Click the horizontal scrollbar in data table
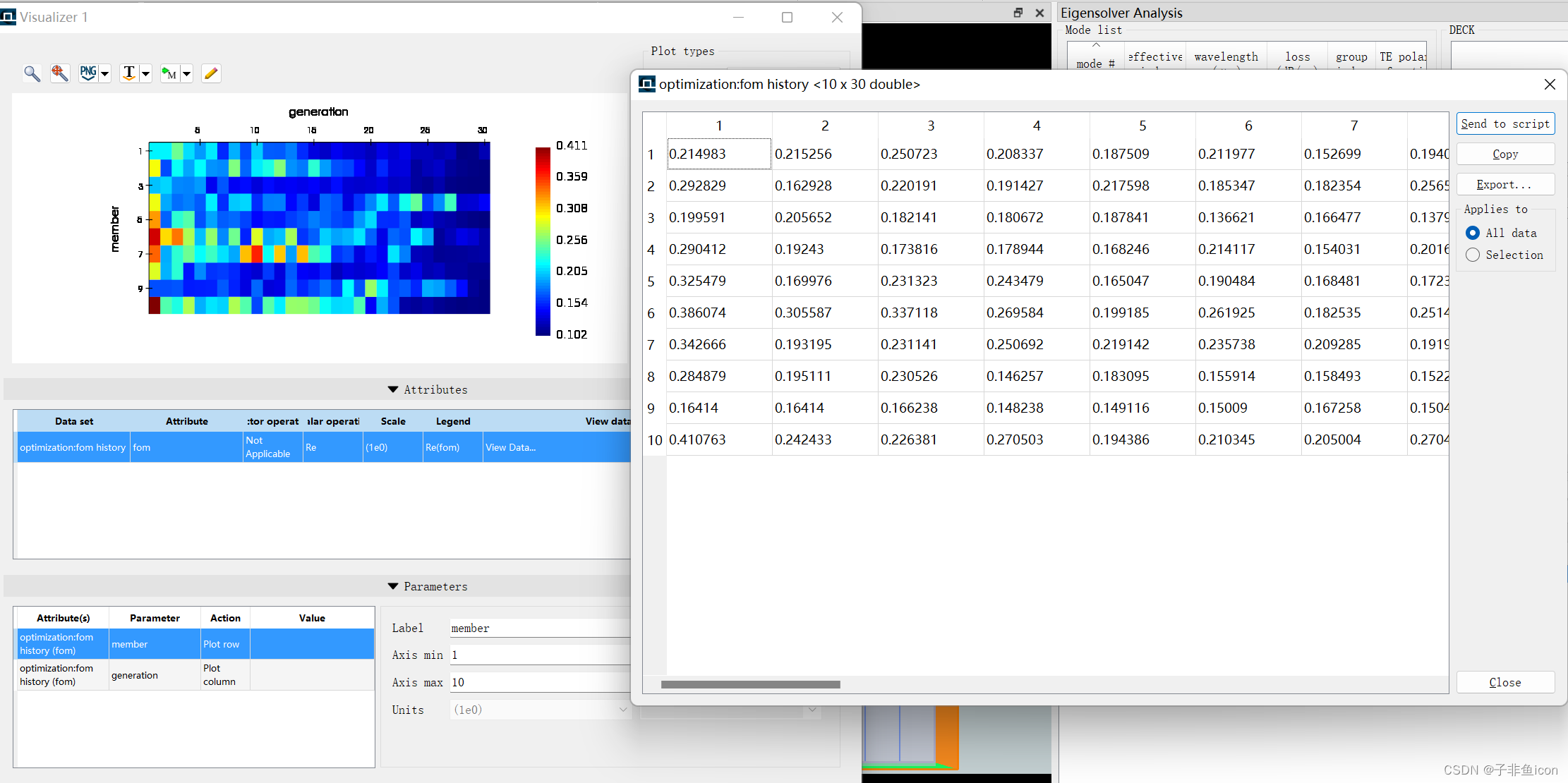Viewport: 1568px width, 783px height. click(x=750, y=684)
